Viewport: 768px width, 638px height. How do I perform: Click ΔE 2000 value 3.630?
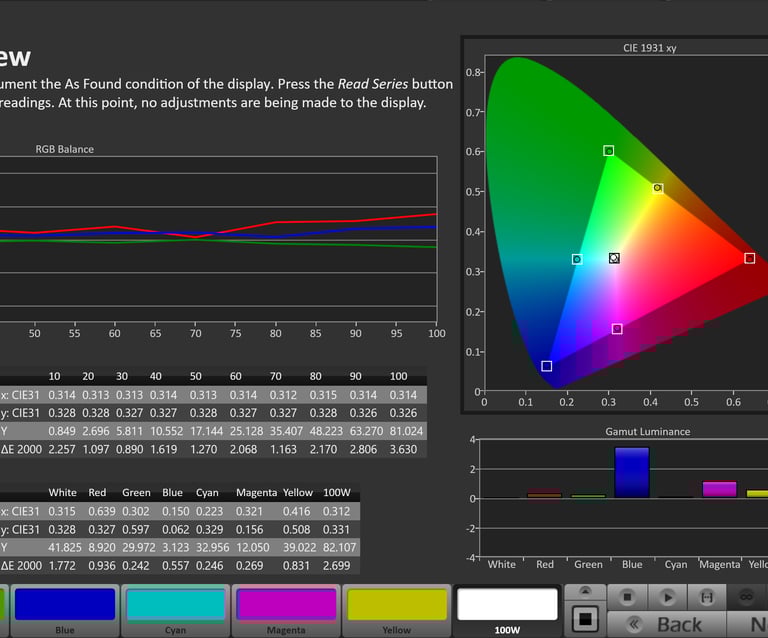click(x=403, y=449)
